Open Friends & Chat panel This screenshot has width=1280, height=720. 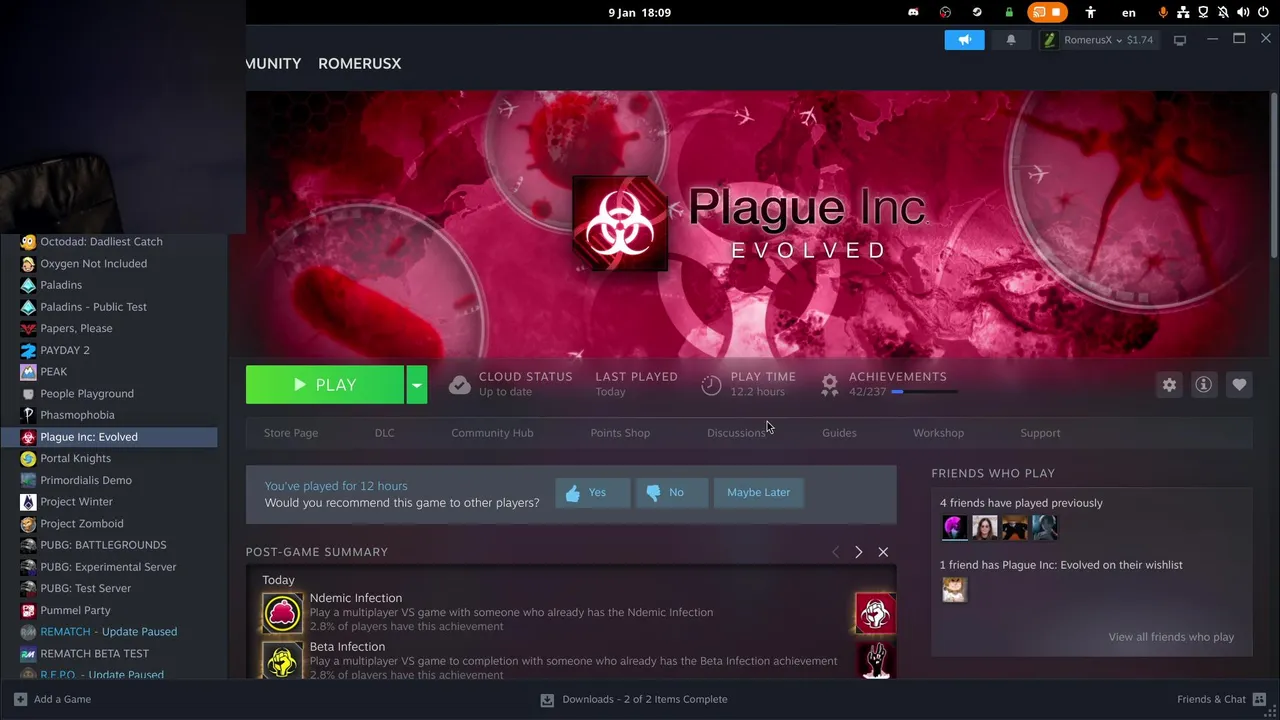1219,699
